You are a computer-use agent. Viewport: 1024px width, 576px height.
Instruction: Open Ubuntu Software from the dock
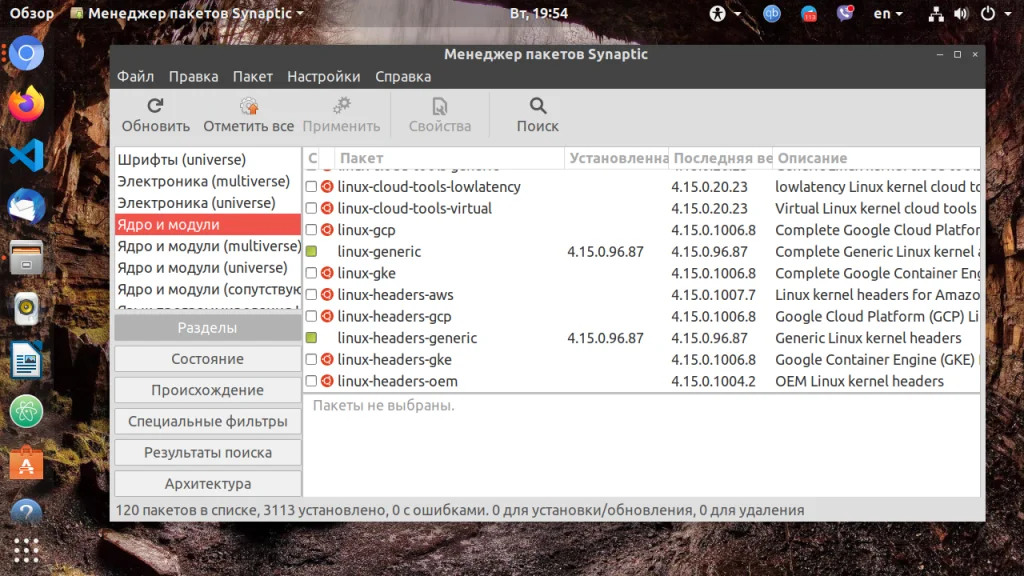tap(26, 462)
